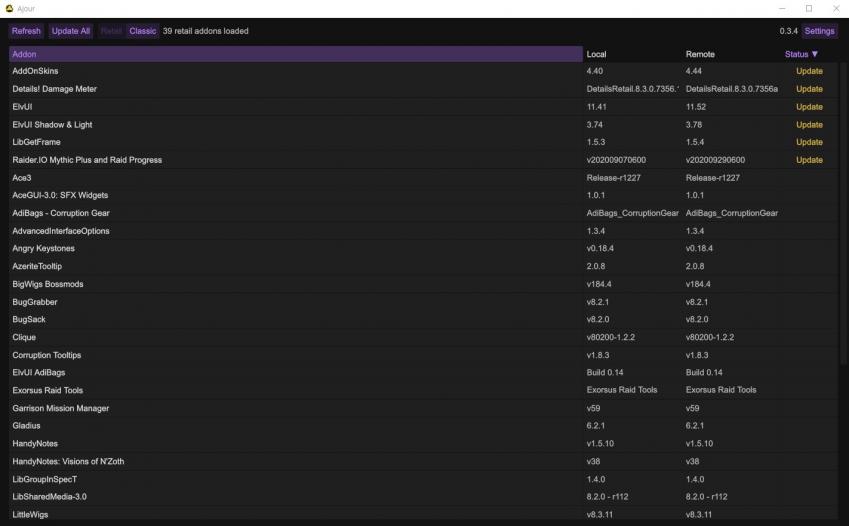Click app version number 0.3.4
Screen dimensions: 849x526
pyautogui.click(x=788, y=31)
